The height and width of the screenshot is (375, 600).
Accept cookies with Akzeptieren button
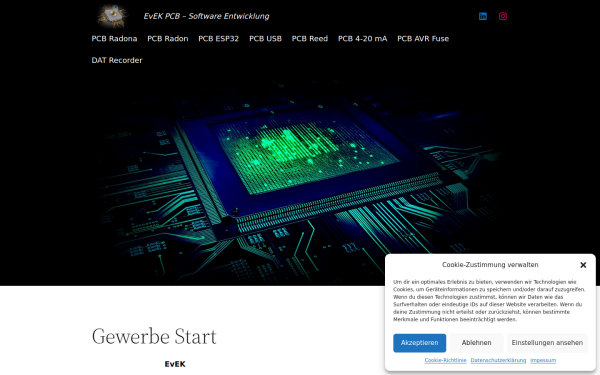(419, 343)
